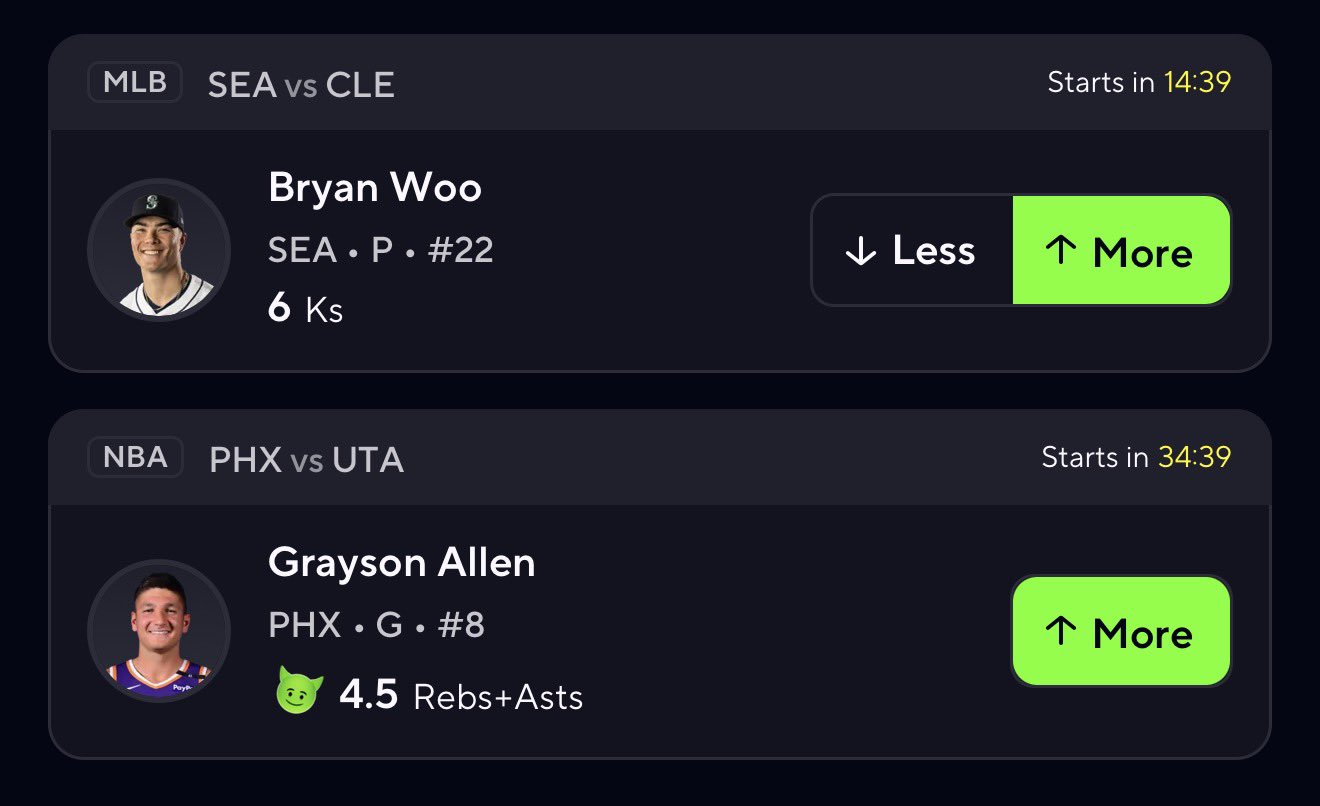Click the green demon emoji icon
Screen dimensions: 1320x806
coord(299,694)
